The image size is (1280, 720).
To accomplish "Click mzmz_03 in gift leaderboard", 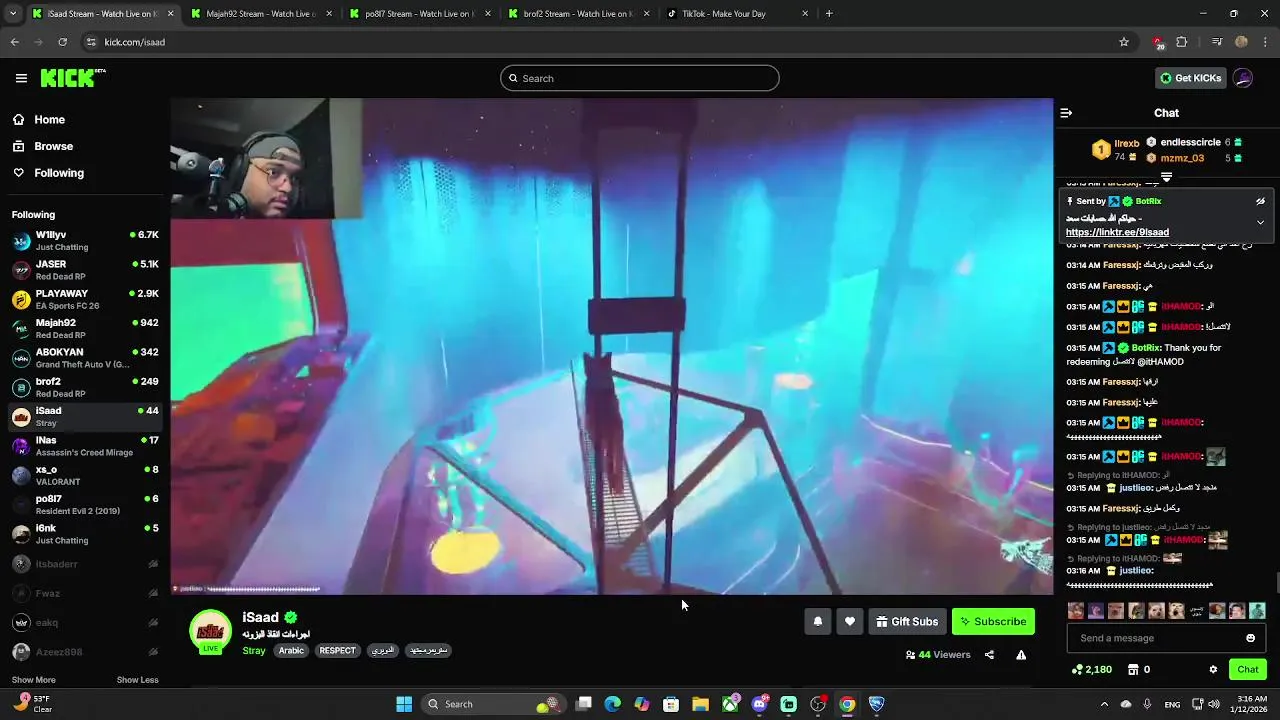I will pyautogui.click(x=1182, y=158).
